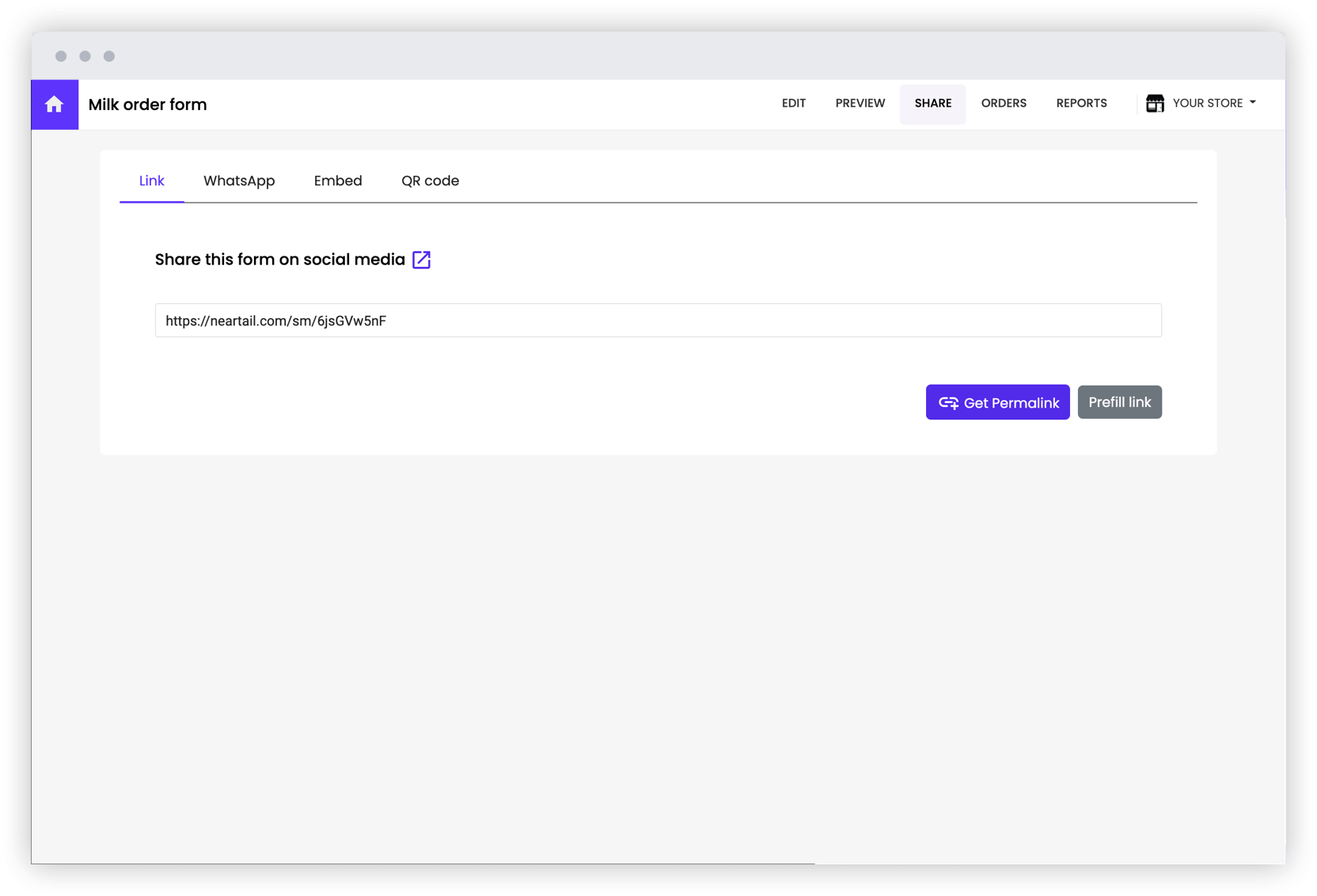The height and width of the screenshot is (896, 1317).
Task: Open the external link icon next to social media heading
Action: [421, 260]
